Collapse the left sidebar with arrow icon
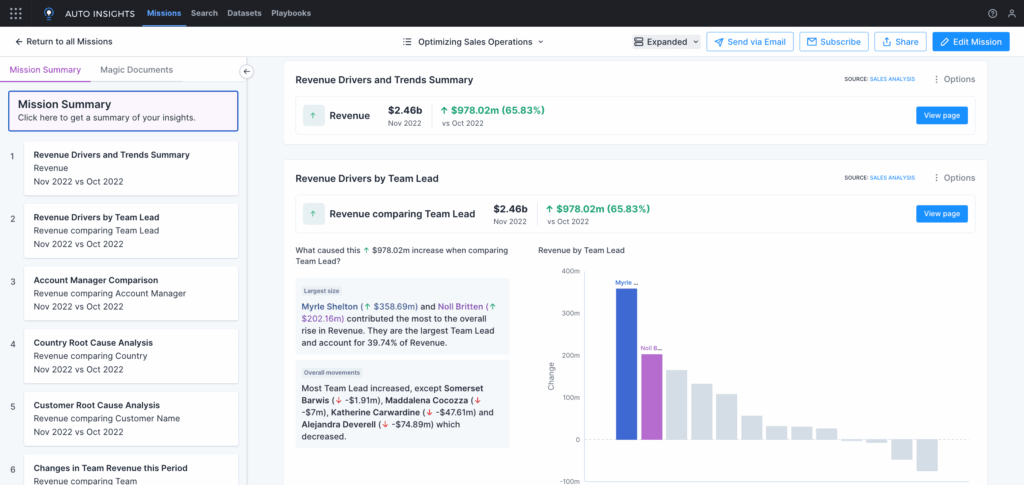The image size is (1024, 485). coord(247,71)
